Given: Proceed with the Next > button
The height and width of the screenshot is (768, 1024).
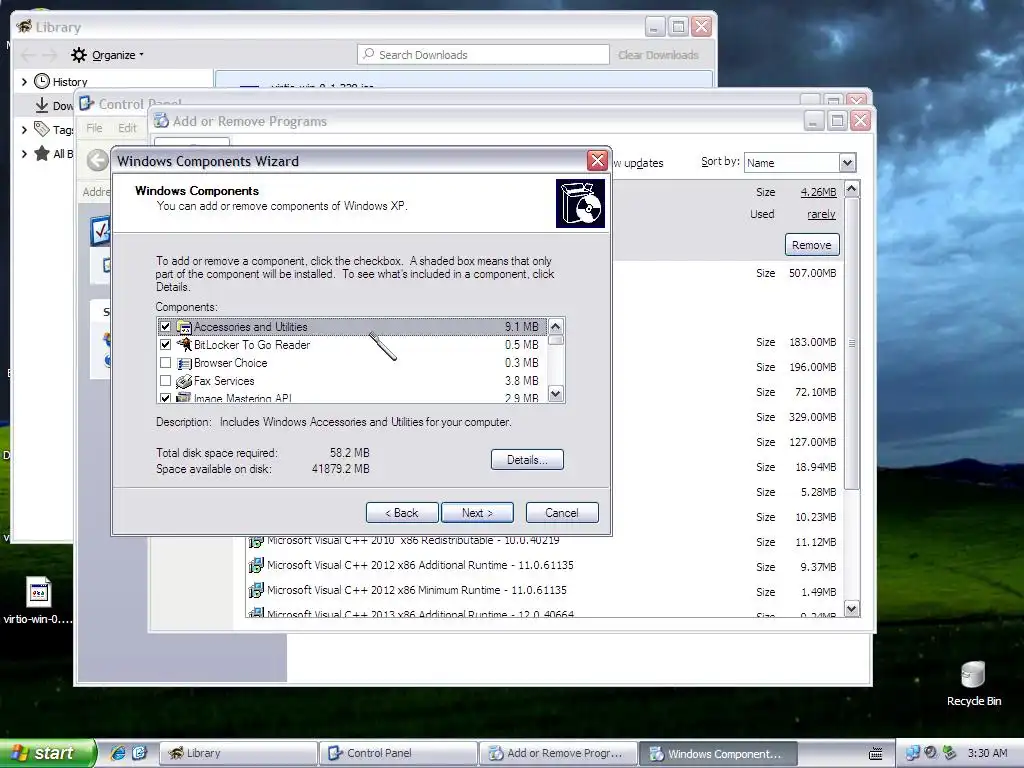Looking at the screenshot, I should (477, 513).
